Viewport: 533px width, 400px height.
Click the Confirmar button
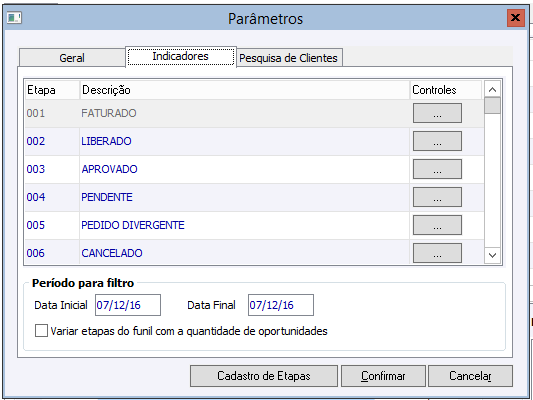pyautogui.click(x=383, y=376)
